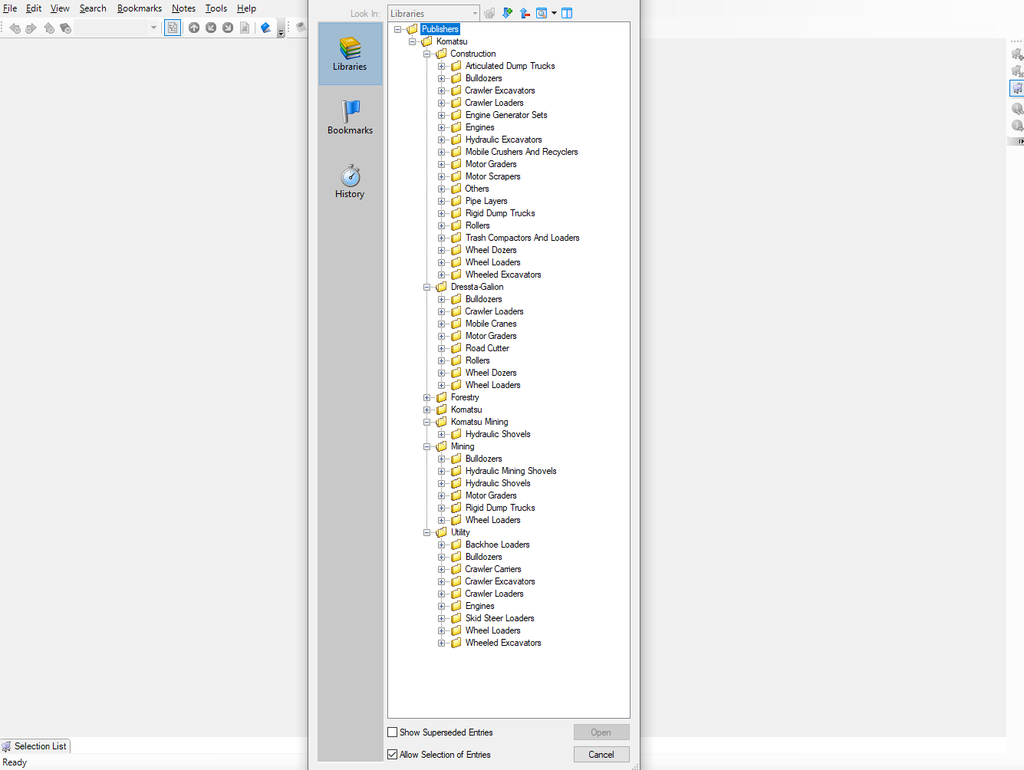1024x770 pixels.
Task: Enable Show Superseded Entries checkbox
Action: pyautogui.click(x=393, y=733)
